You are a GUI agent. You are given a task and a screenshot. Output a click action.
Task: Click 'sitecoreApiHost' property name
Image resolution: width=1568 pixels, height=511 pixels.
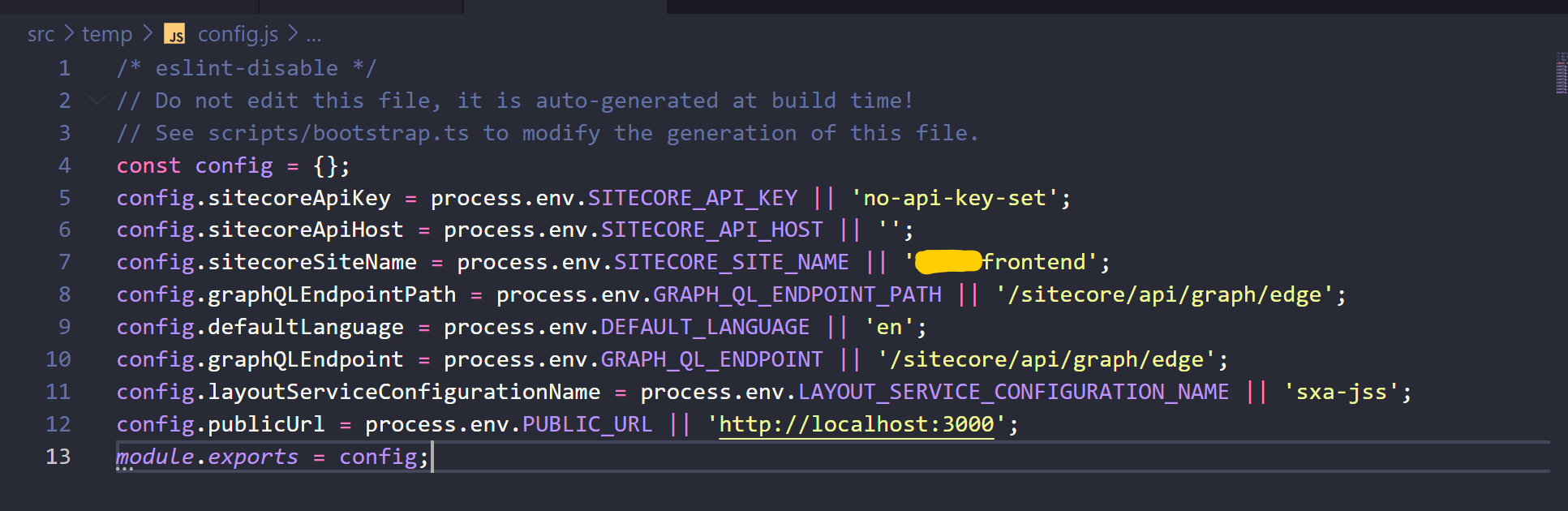pyautogui.click(x=306, y=230)
